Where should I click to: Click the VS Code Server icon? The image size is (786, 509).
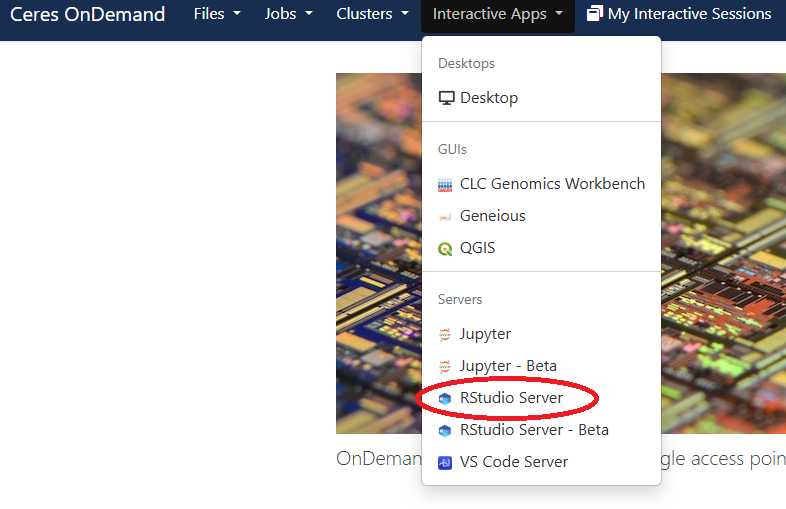[x=445, y=462]
